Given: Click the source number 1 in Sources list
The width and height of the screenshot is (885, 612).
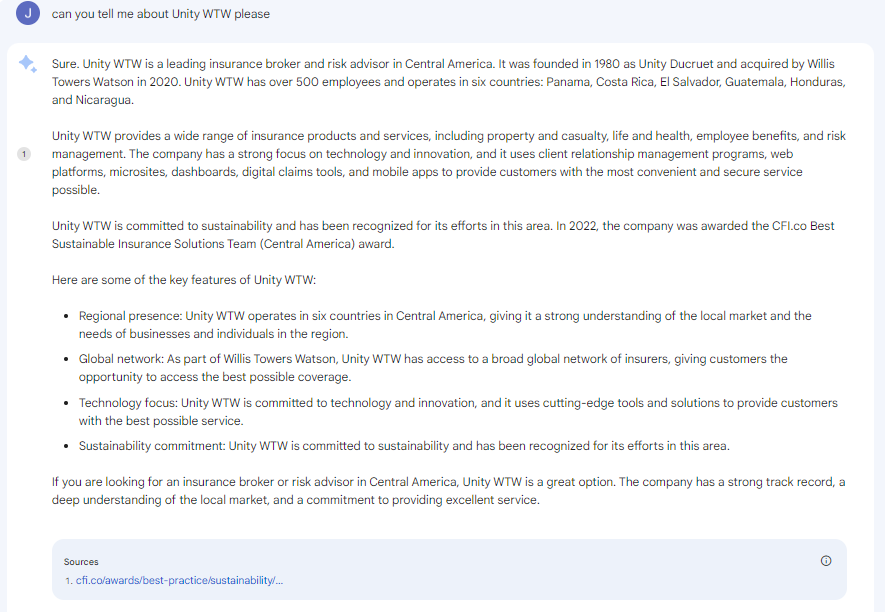Looking at the screenshot, I should pyautogui.click(x=69, y=580).
